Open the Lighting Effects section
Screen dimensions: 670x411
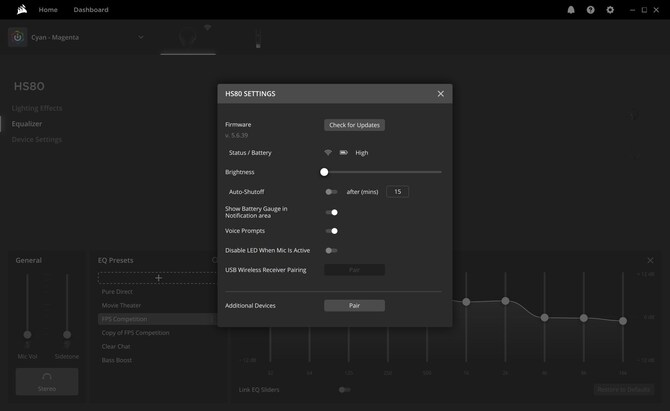37,108
